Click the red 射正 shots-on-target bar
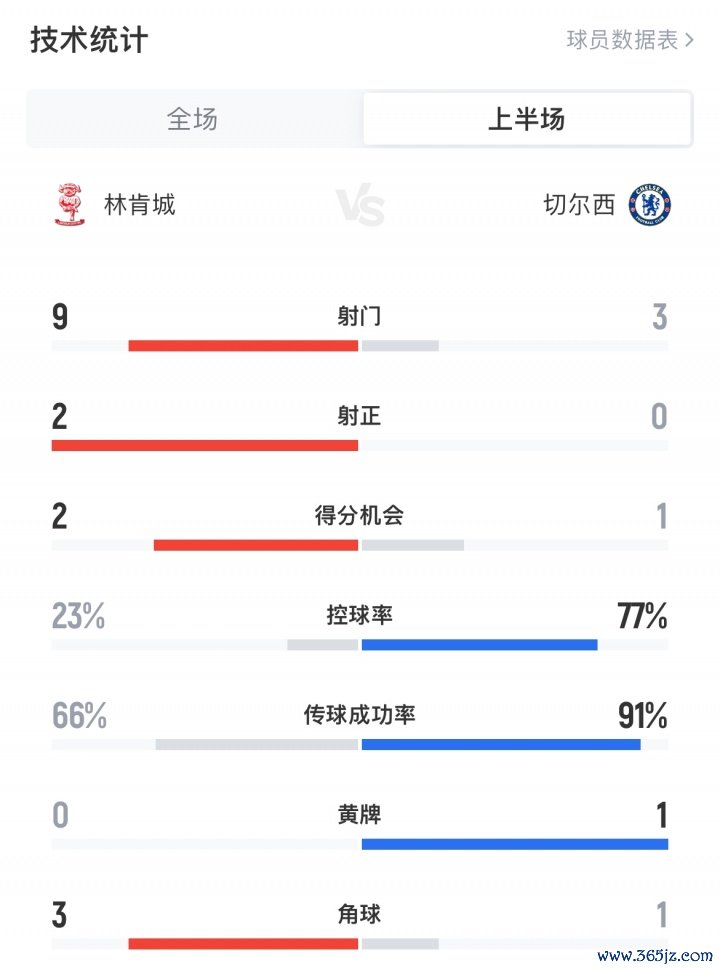 (205, 445)
